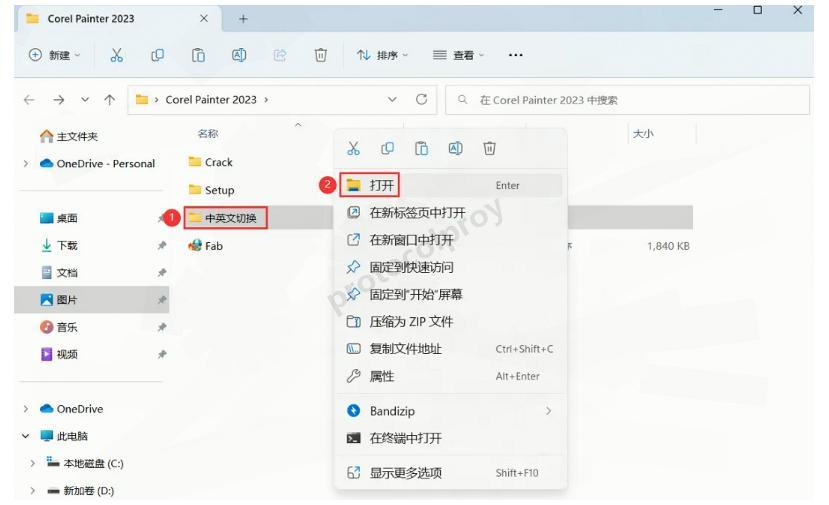Sort by 大小 column header
Viewport: 829px width, 505px height.
tap(643, 134)
